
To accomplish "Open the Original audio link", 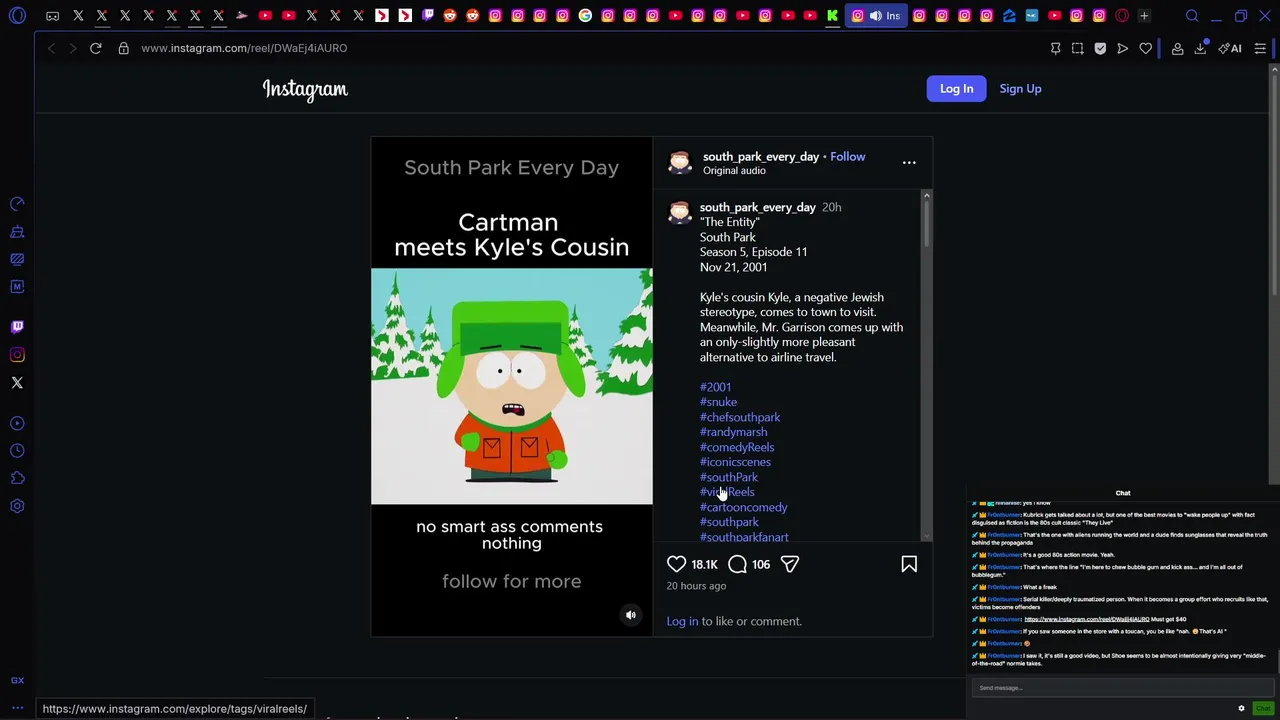I will 734,171.
